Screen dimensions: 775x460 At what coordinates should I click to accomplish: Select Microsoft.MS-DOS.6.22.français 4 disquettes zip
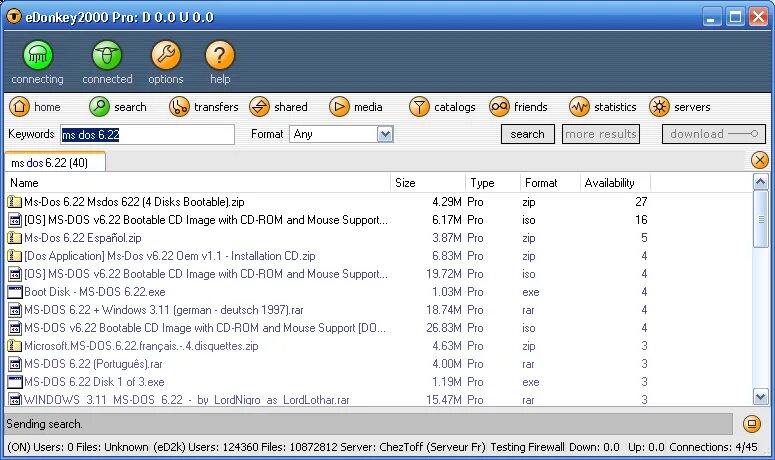point(141,346)
